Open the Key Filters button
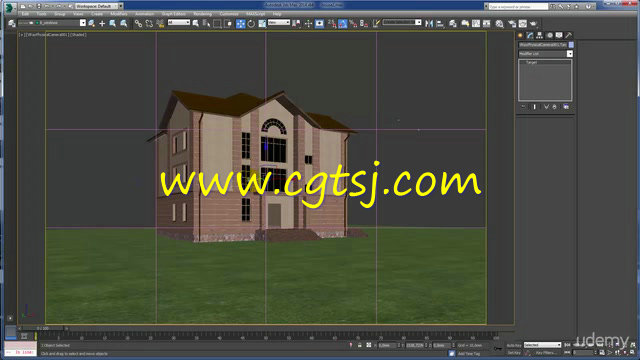 [545, 353]
